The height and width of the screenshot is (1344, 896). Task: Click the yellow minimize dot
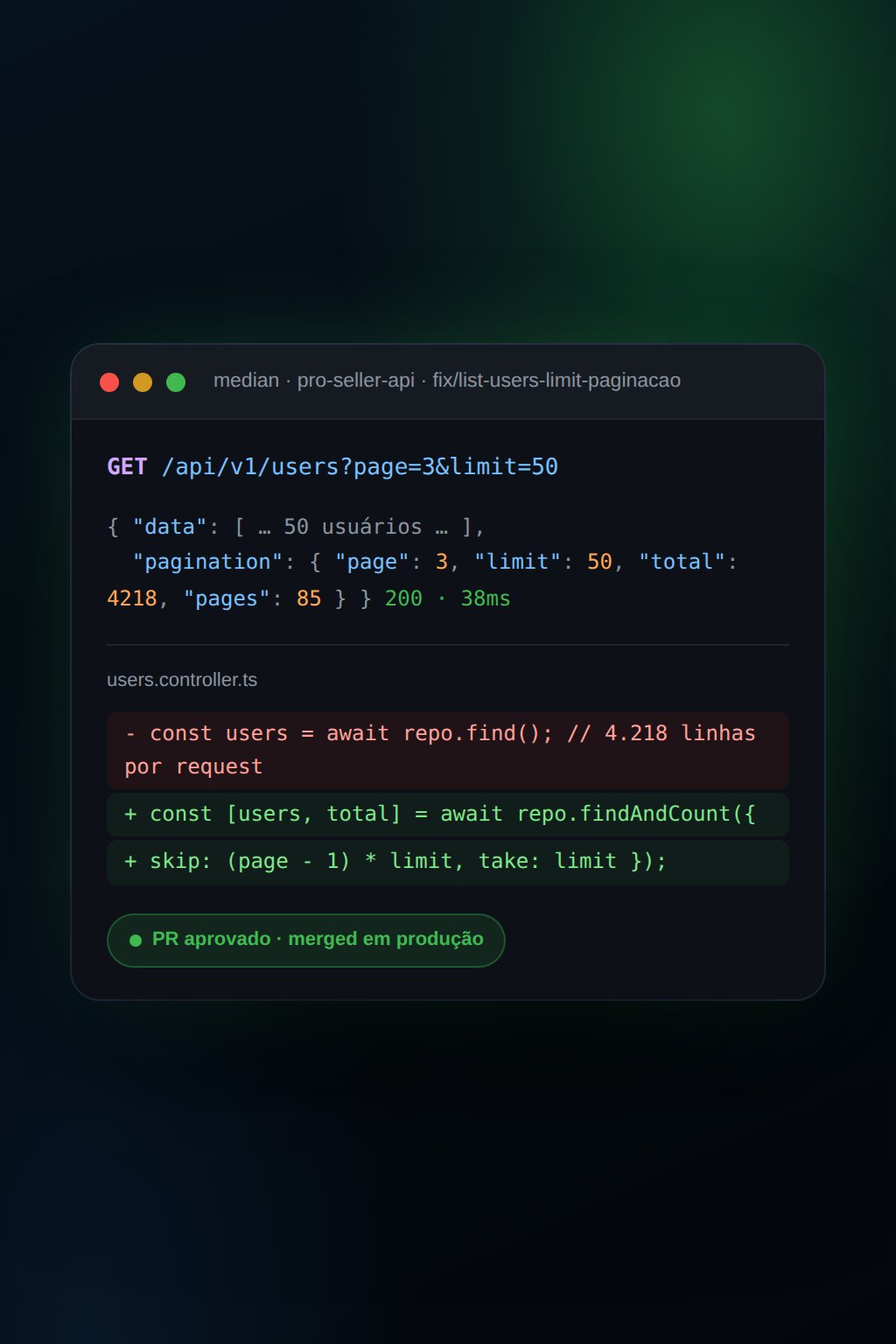click(143, 382)
